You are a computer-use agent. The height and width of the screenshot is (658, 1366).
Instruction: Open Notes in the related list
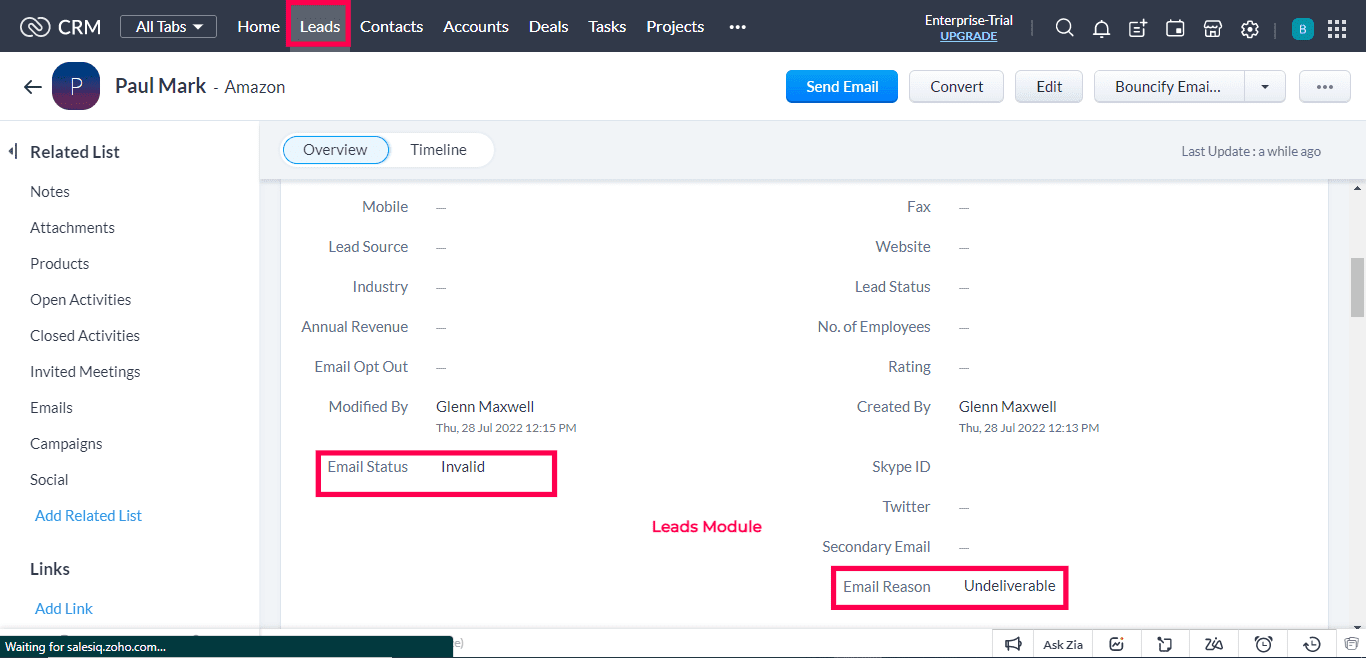point(50,192)
